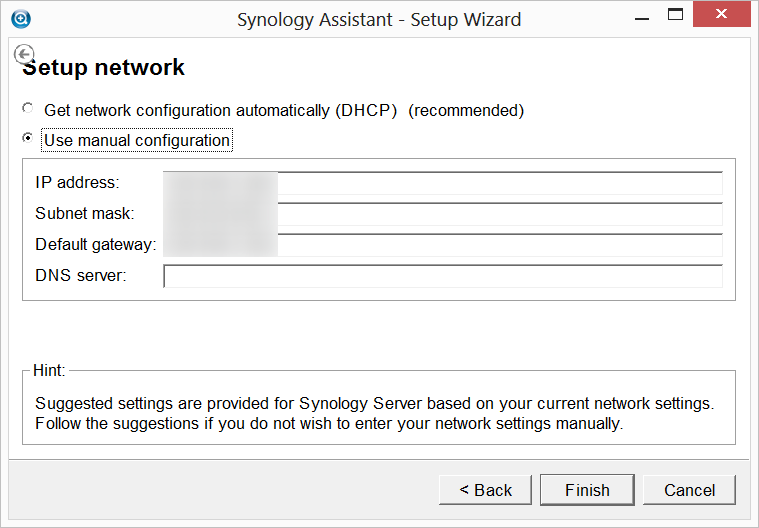Viewport: 759px width, 528px height.
Task: Click the DNS server label
Action: [81, 275]
